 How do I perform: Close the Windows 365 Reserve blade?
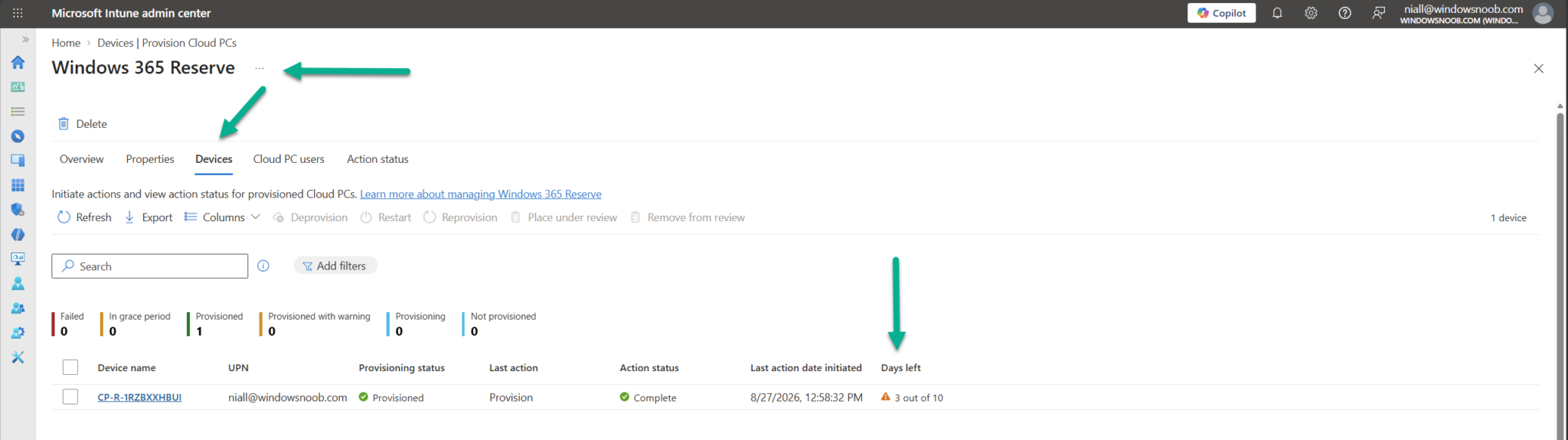coord(1538,69)
